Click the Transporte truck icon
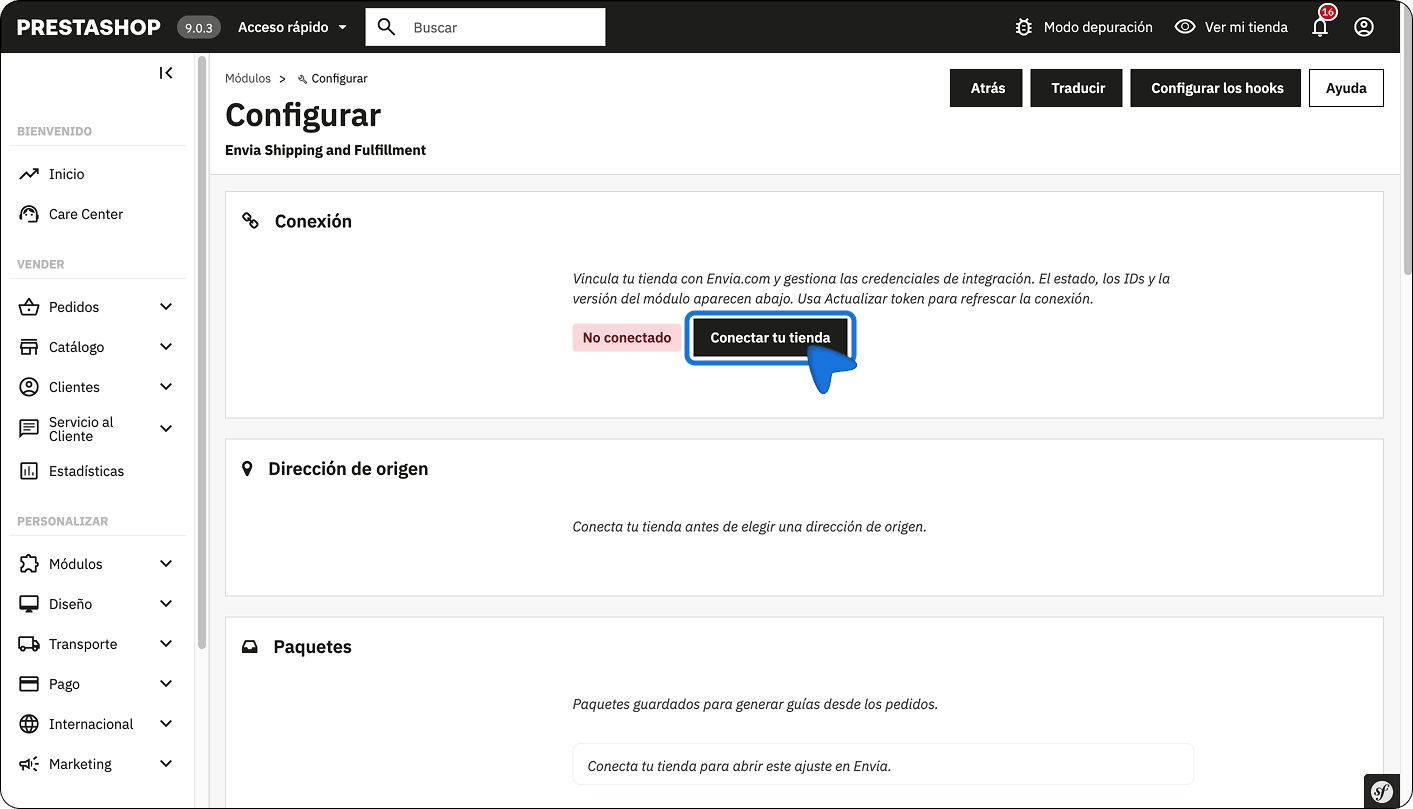This screenshot has height=809, width=1413. pos(29,644)
